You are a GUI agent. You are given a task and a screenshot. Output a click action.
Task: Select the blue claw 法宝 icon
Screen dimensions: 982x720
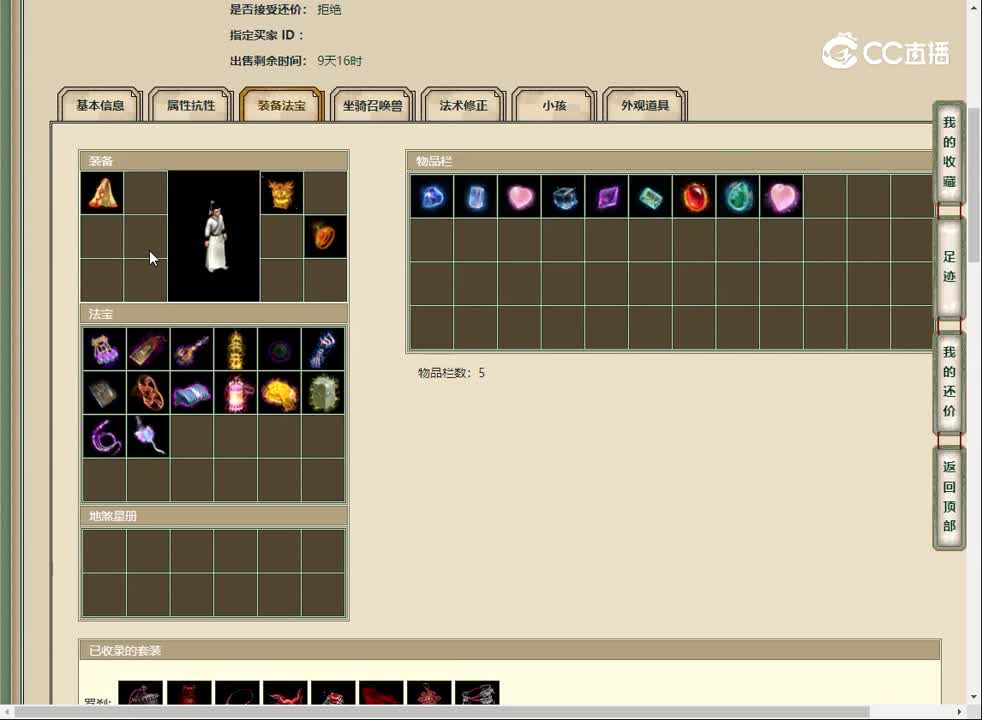(323, 349)
